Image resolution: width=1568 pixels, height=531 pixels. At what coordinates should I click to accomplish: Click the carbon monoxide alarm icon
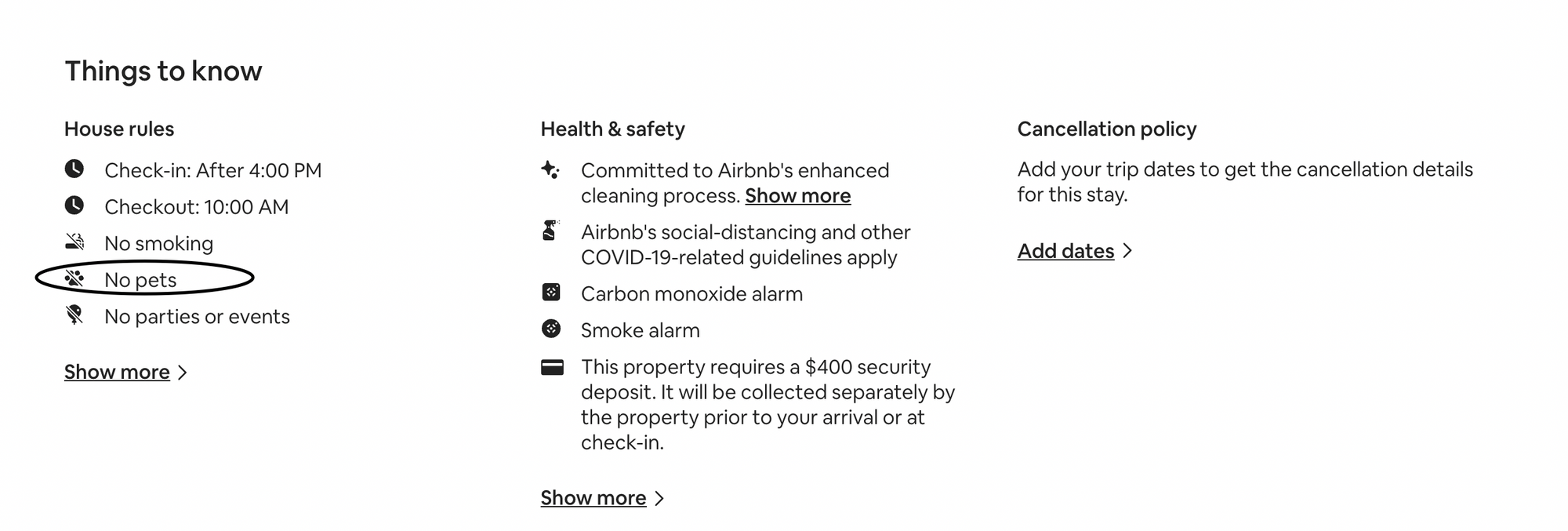(551, 293)
